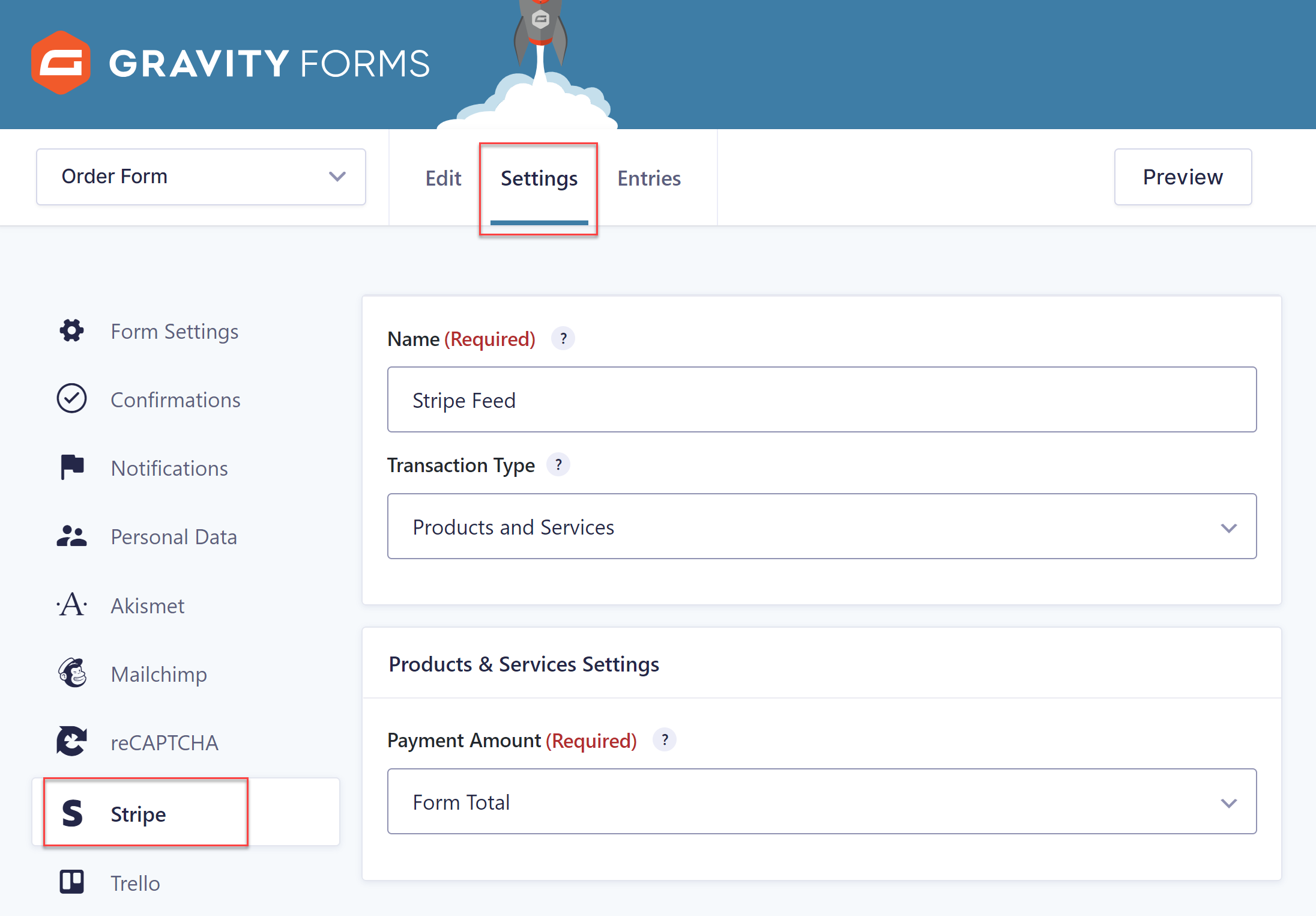The image size is (1316, 916).
Task: Click the Mailchimp monkey icon
Action: pos(73,673)
